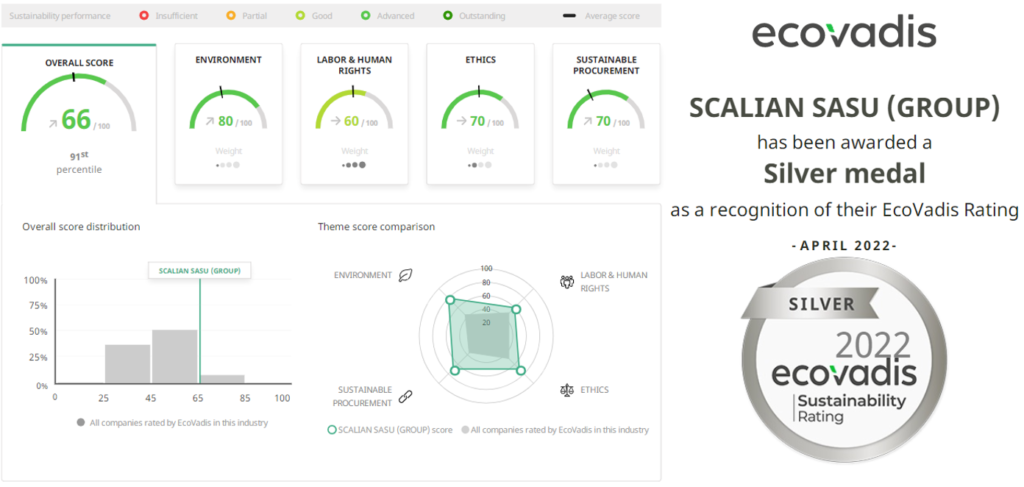This screenshot has width=1024, height=487.
Task: Click the 100% y-axis label on histogram
Action: tap(35, 281)
